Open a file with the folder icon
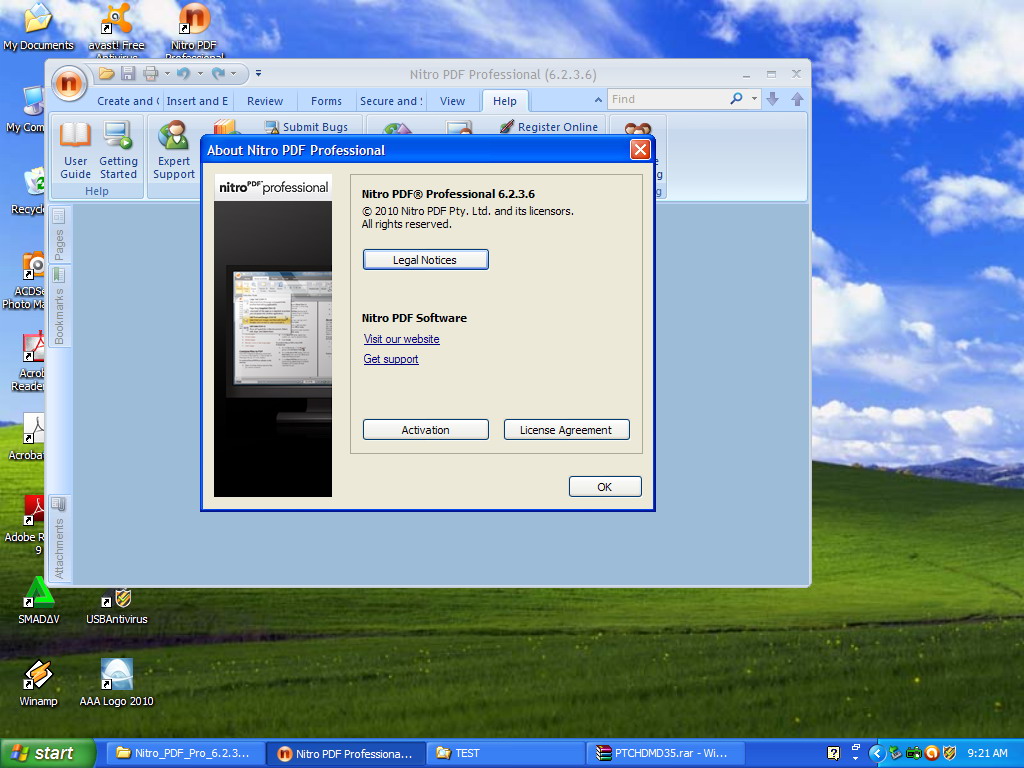Viewport: 1024px width, 768px height. point(107,74)
